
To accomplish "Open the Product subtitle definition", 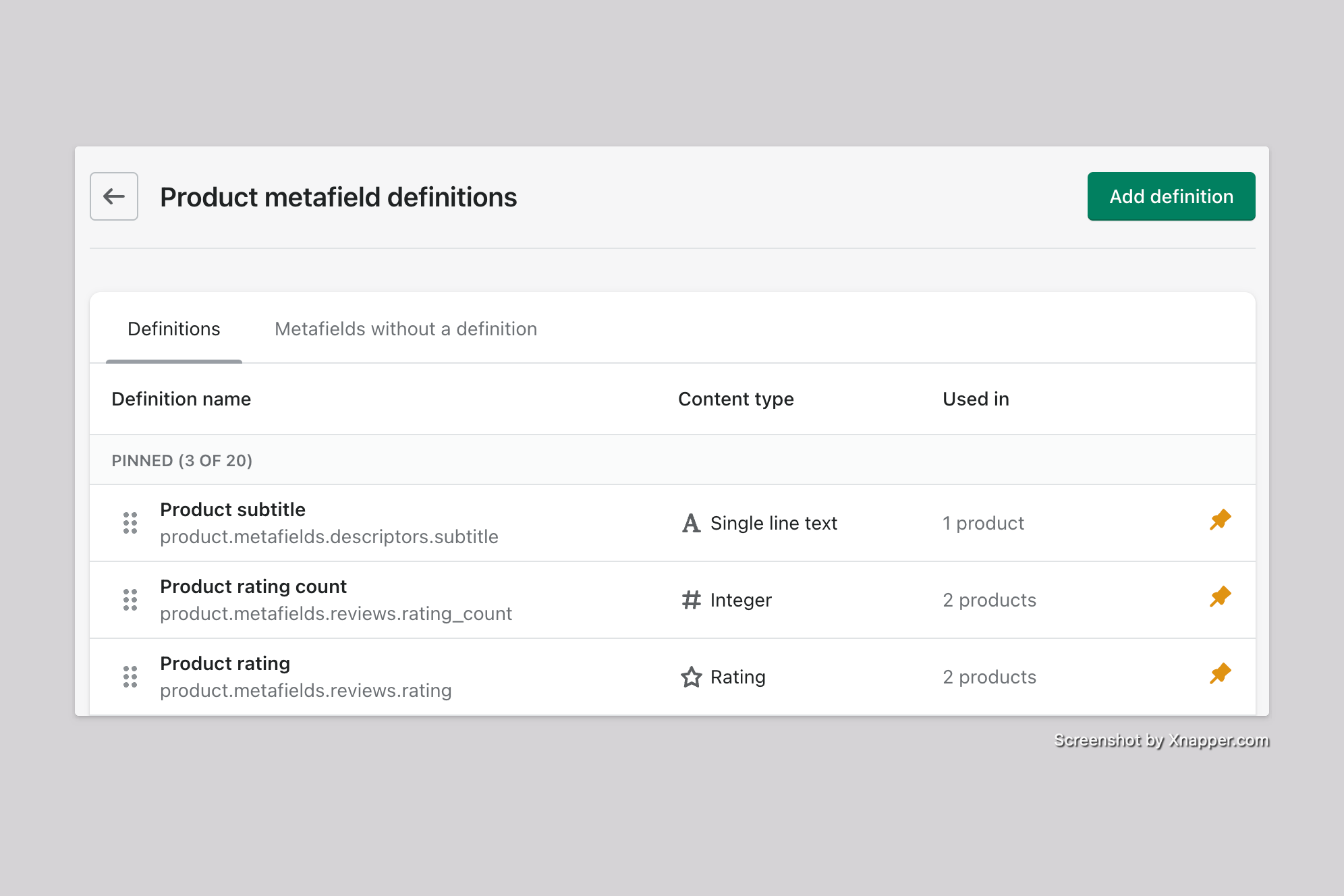I will click(x=233, y=510).
